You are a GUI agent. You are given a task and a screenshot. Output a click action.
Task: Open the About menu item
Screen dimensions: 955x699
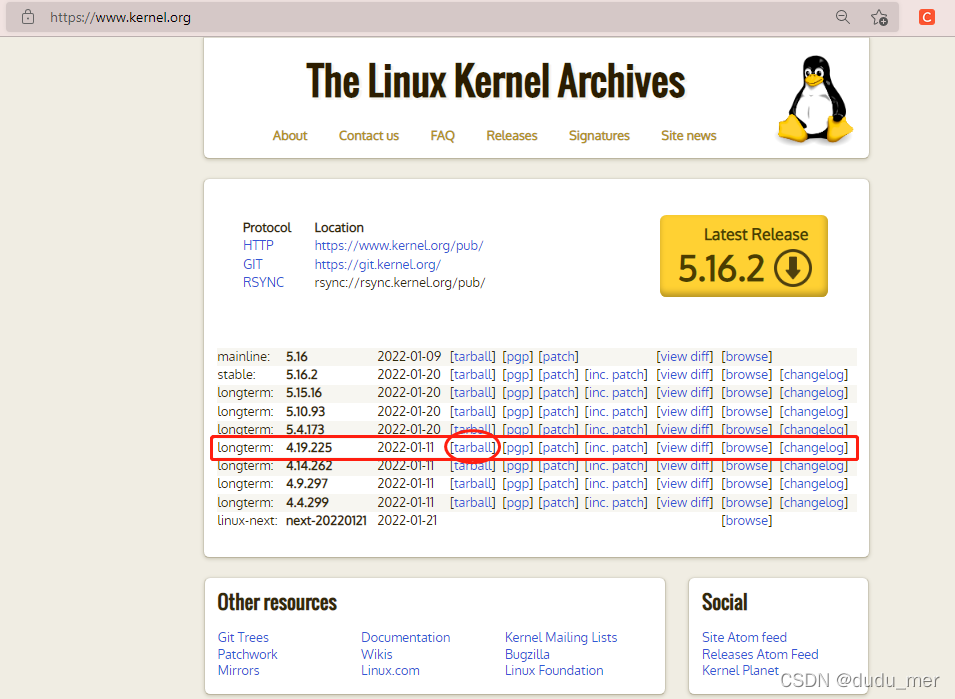[x=290, y=136]
